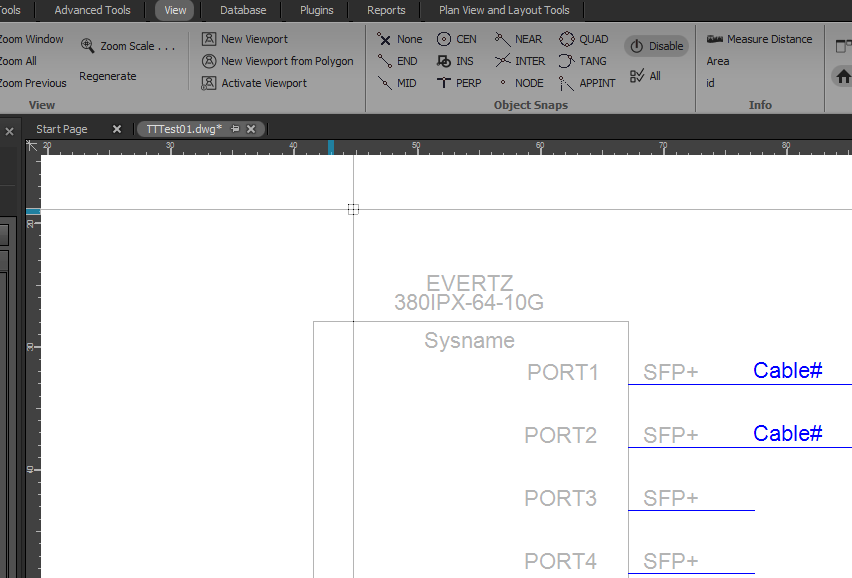The image size is (852, 578).
Task: Enable the APPINT apparent intersection snap icon
Action: [567, 83]
